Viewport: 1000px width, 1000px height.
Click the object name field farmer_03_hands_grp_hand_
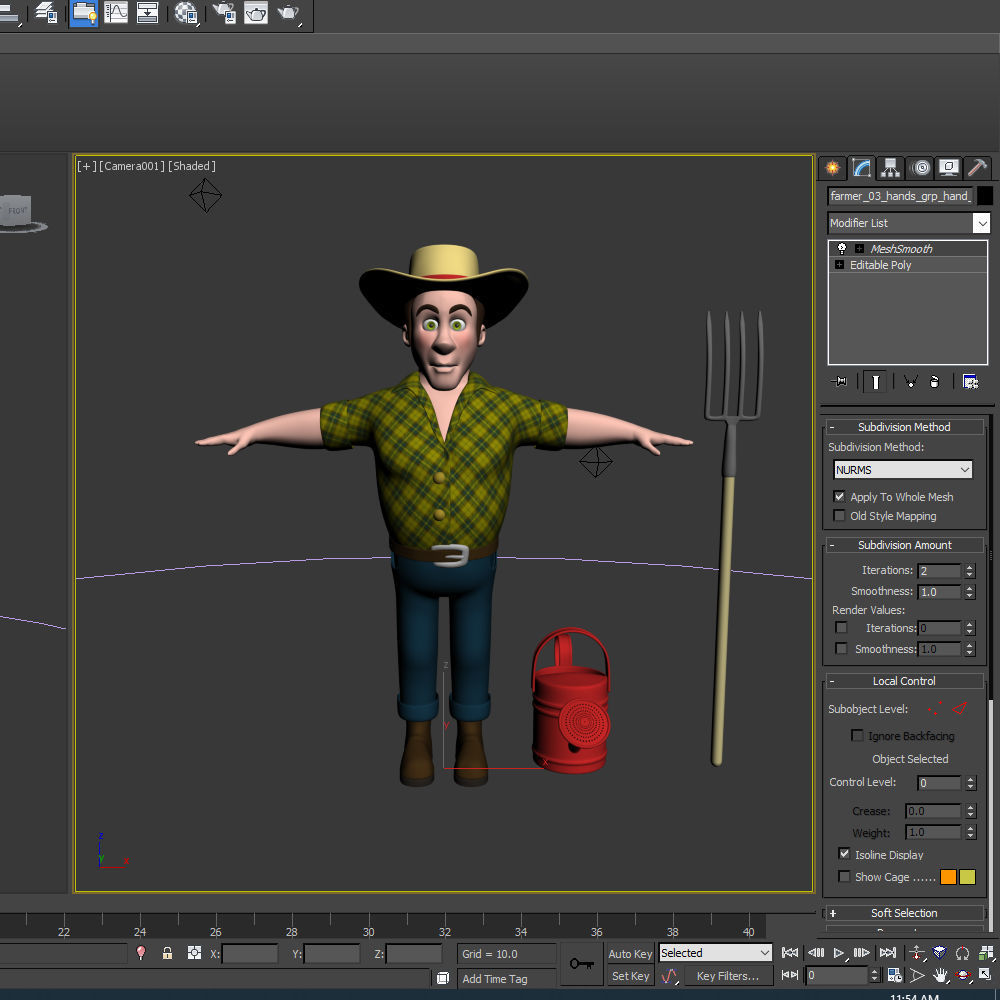pyautogui.click(x=900, y=196)
